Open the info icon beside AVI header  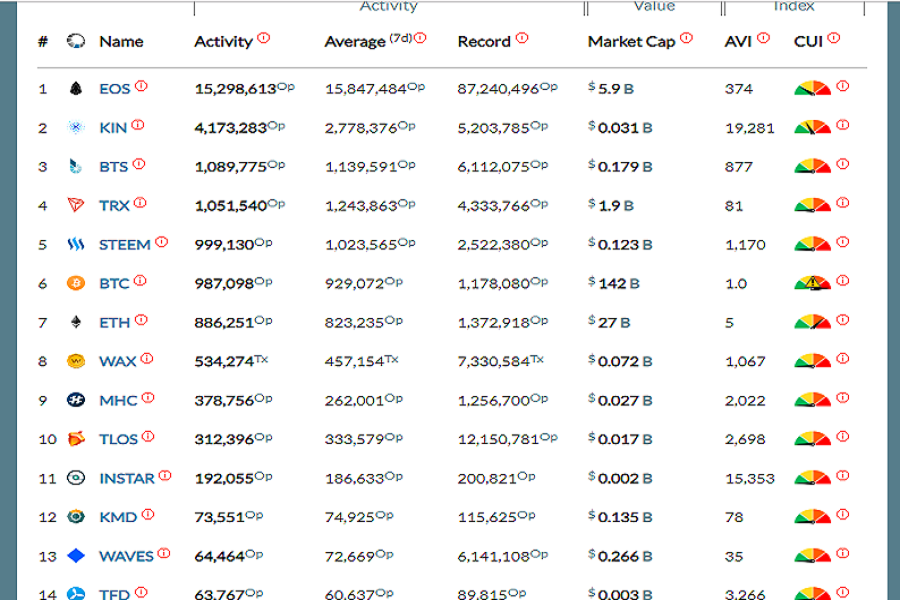point(763,38)
